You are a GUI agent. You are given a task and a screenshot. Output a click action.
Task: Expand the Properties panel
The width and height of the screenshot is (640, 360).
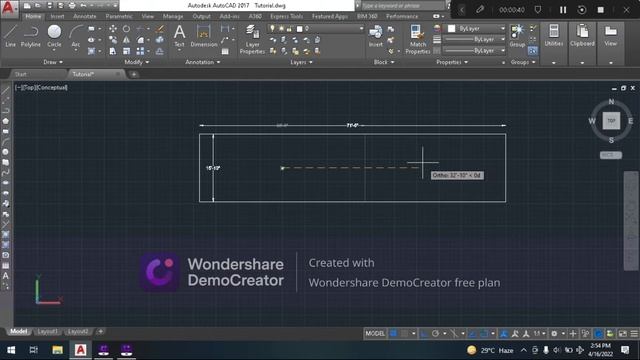[452, 62]
